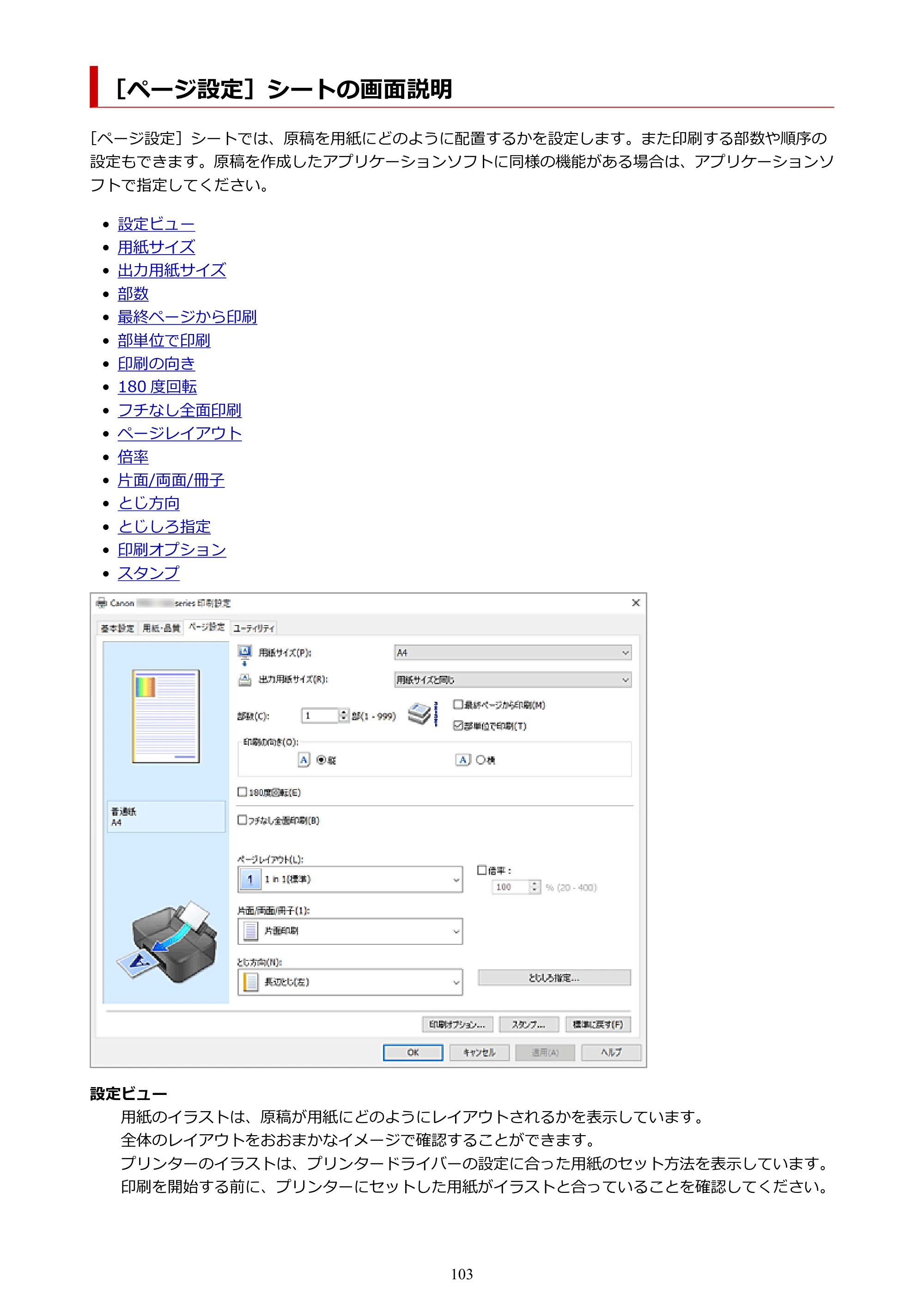Follow the ページレイアウト link

point(179,433)
